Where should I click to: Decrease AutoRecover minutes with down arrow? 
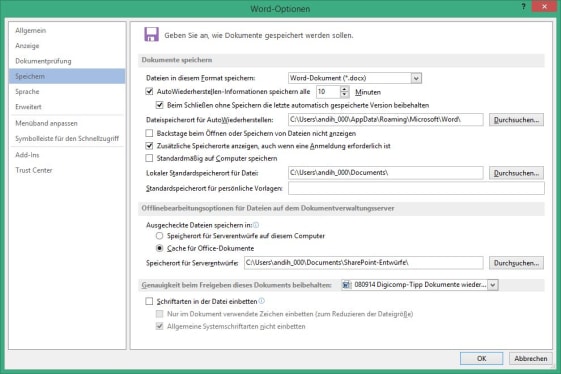point(344,95)
